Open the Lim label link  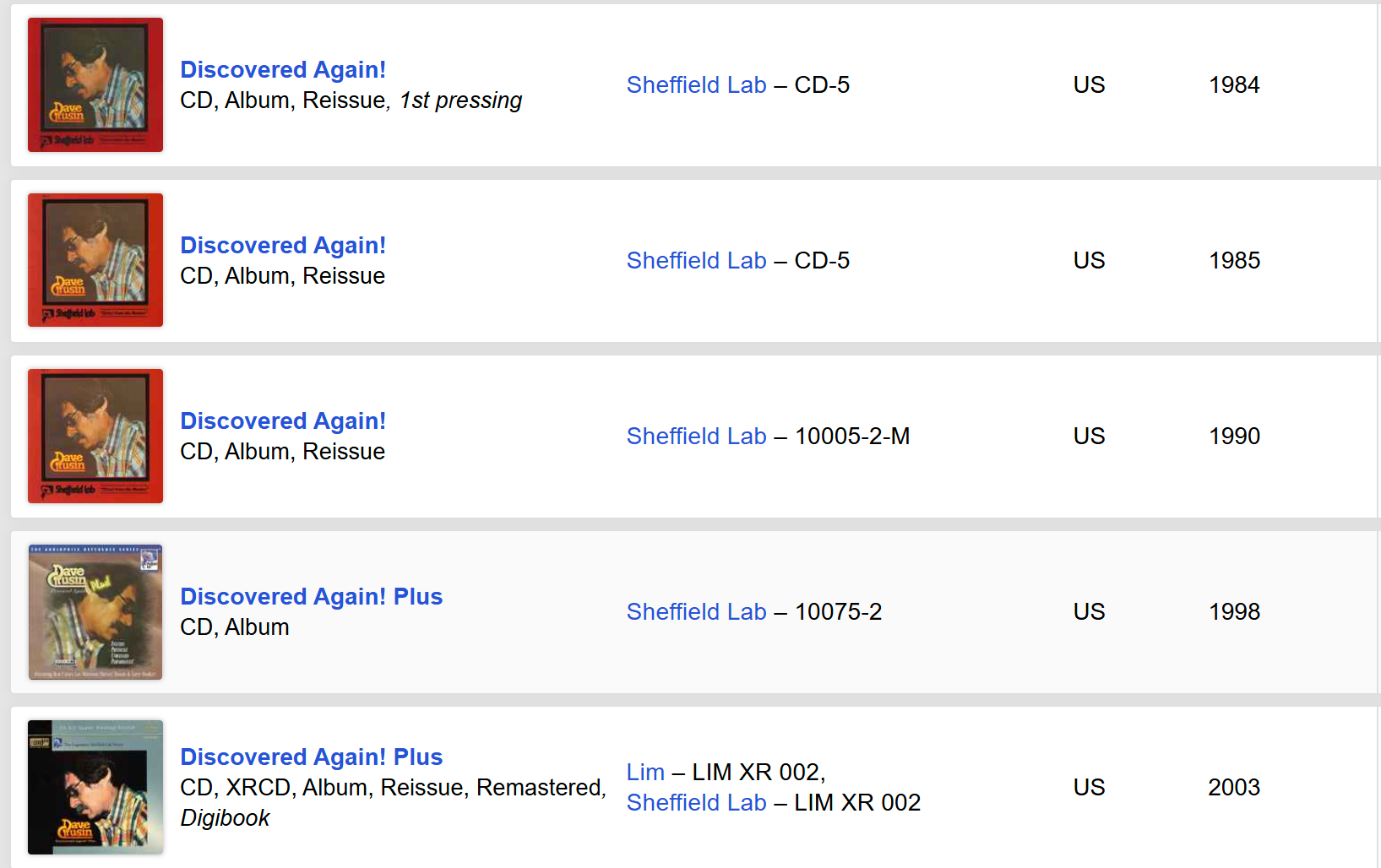click(x=645, y=772)
